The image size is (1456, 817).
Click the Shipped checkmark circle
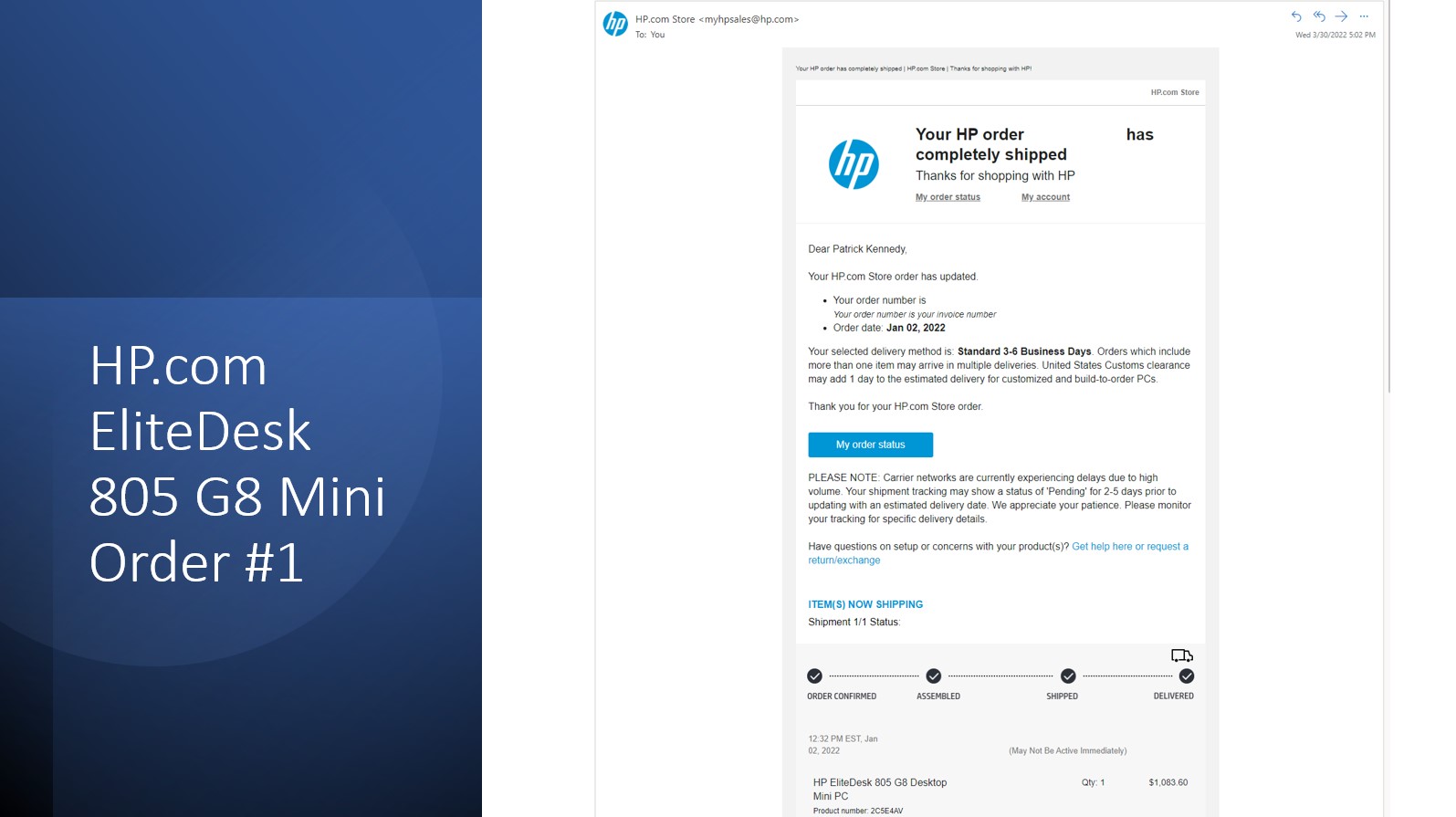coord(1068,676)
